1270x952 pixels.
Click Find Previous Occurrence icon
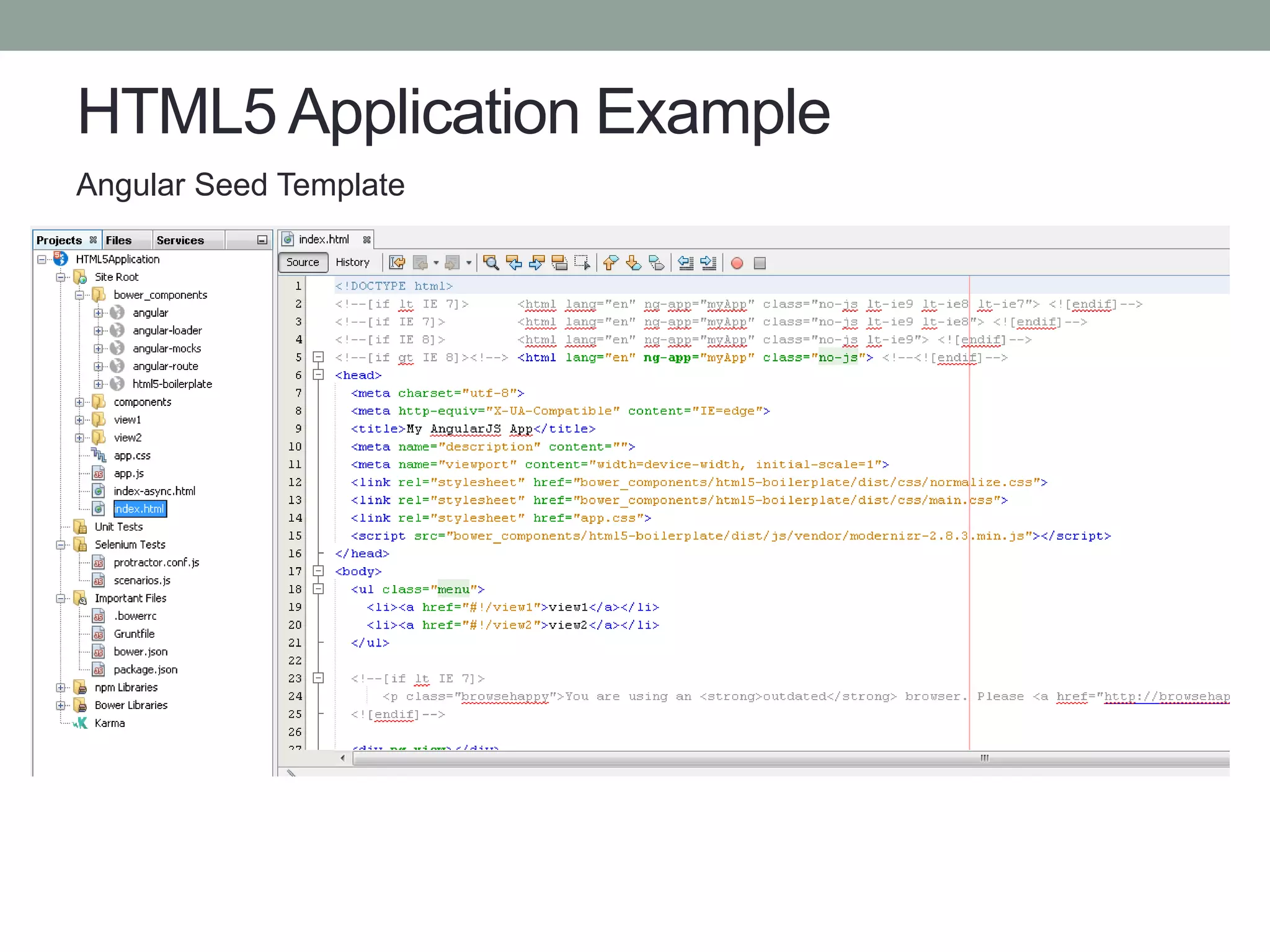(x=513, y=263)
